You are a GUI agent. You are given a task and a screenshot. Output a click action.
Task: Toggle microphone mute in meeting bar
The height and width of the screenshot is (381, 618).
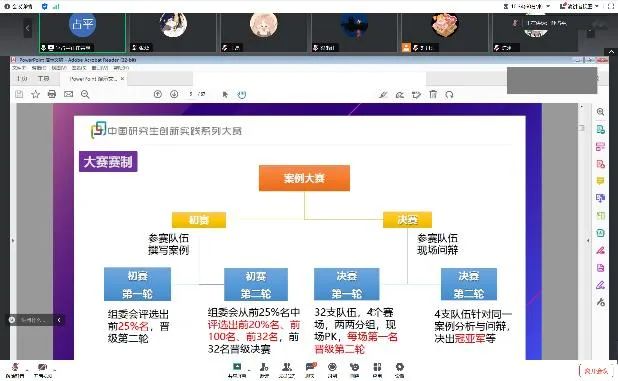15,370
